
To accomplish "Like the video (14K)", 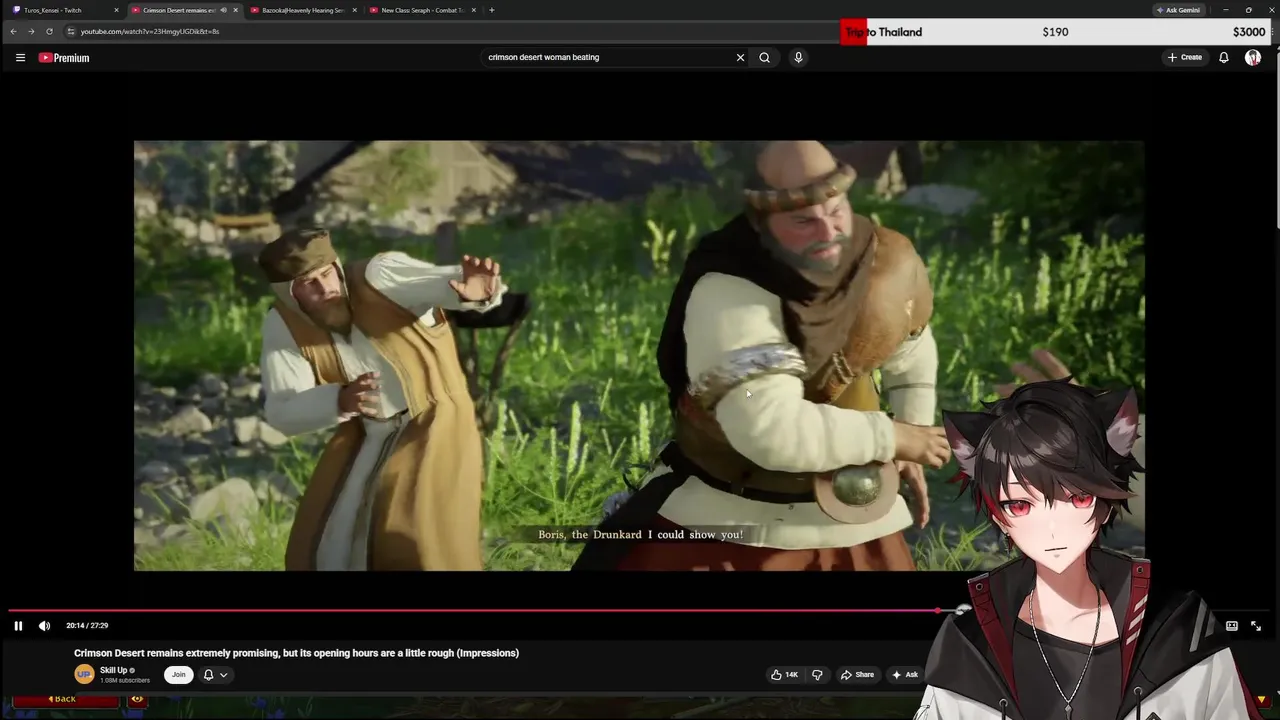I will (784, 674).
